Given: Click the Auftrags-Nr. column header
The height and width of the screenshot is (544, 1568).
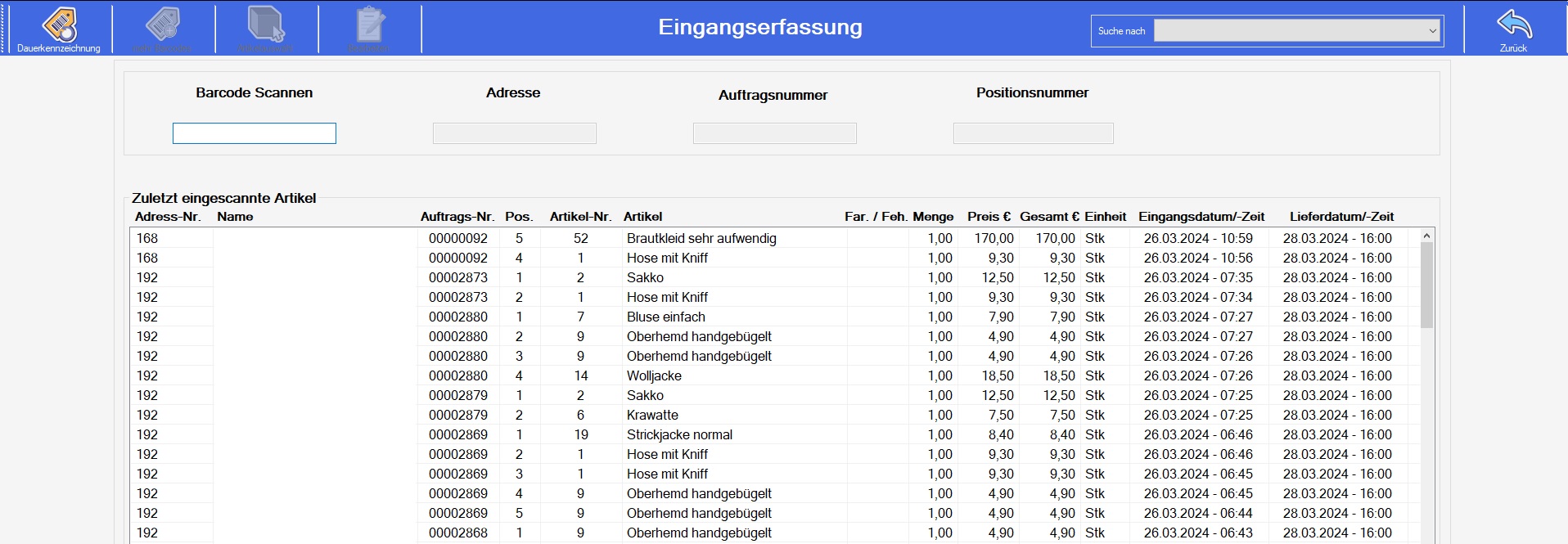Looking at the screenshot, I should pyautogui.click(x=457, y=217).
